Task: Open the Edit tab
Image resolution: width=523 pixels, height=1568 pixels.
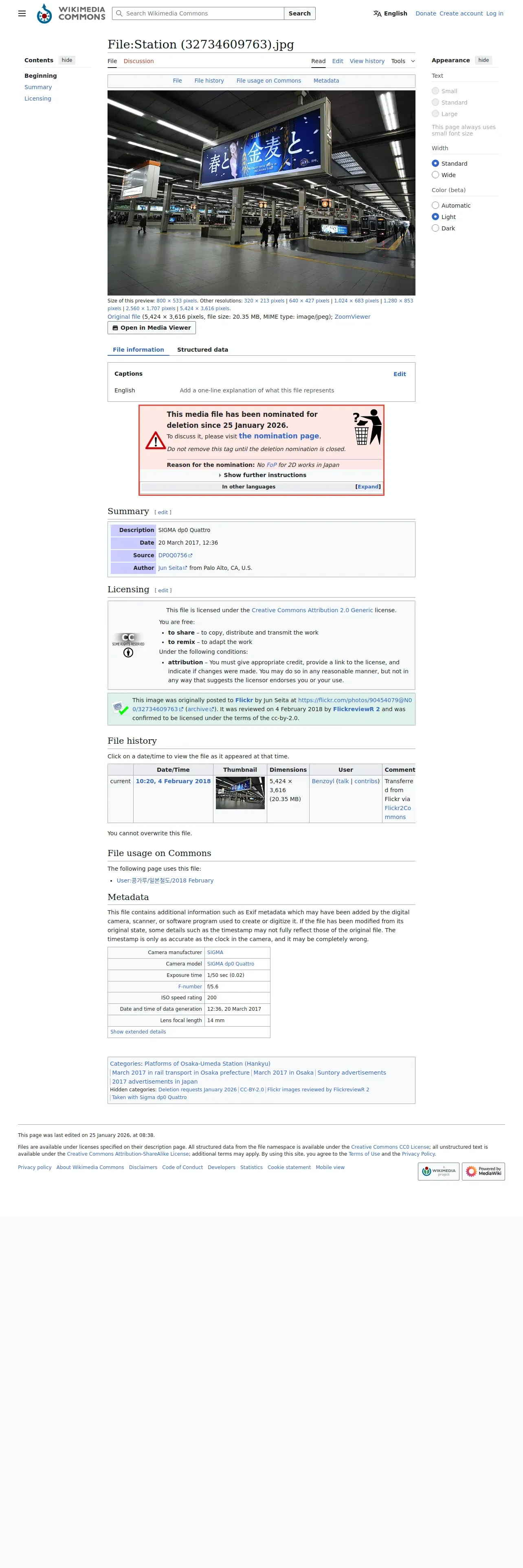Action: pyautogui.click(x=337, y=61)
